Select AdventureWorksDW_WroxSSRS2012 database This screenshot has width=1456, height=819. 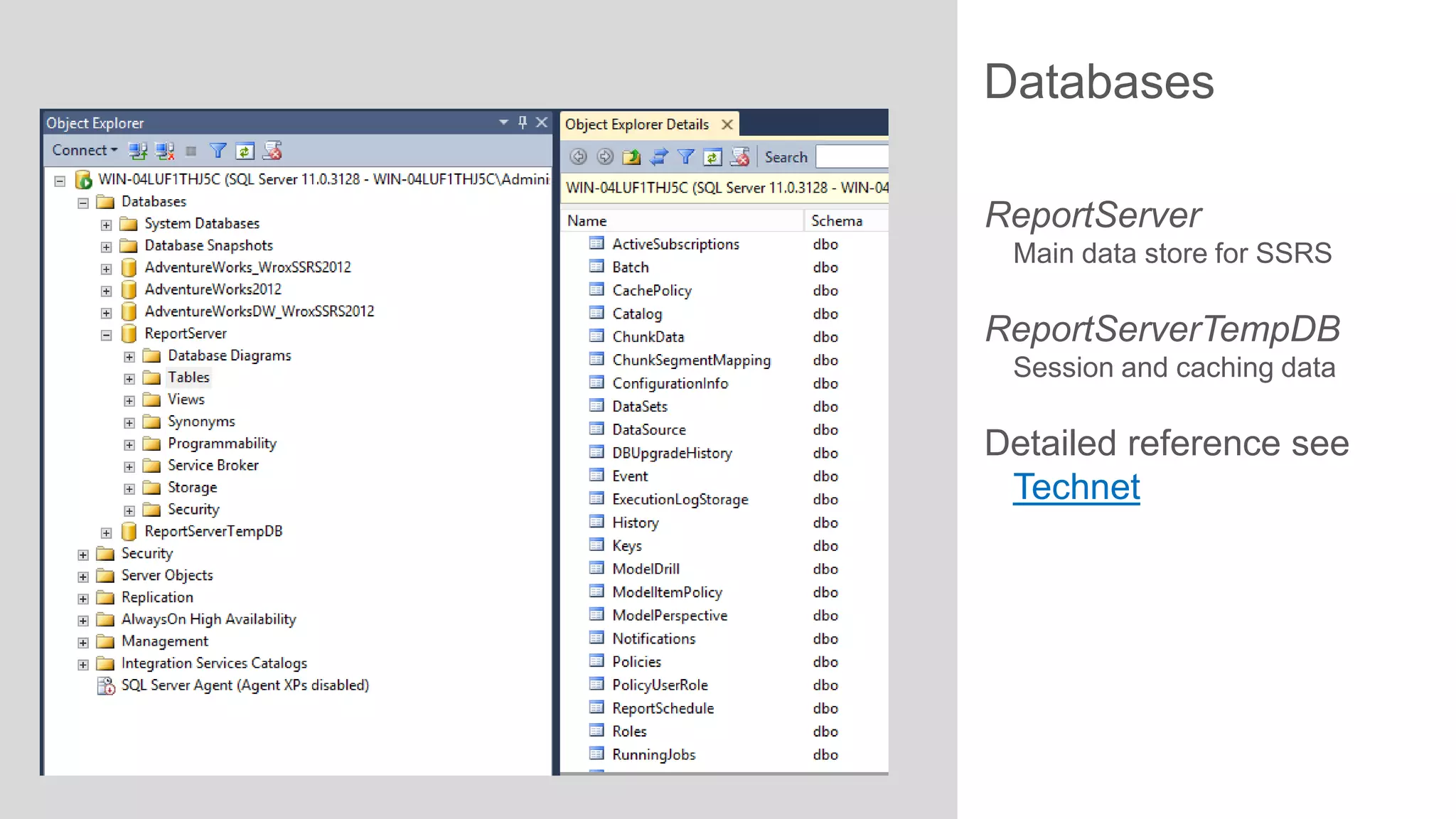(259, 311)
